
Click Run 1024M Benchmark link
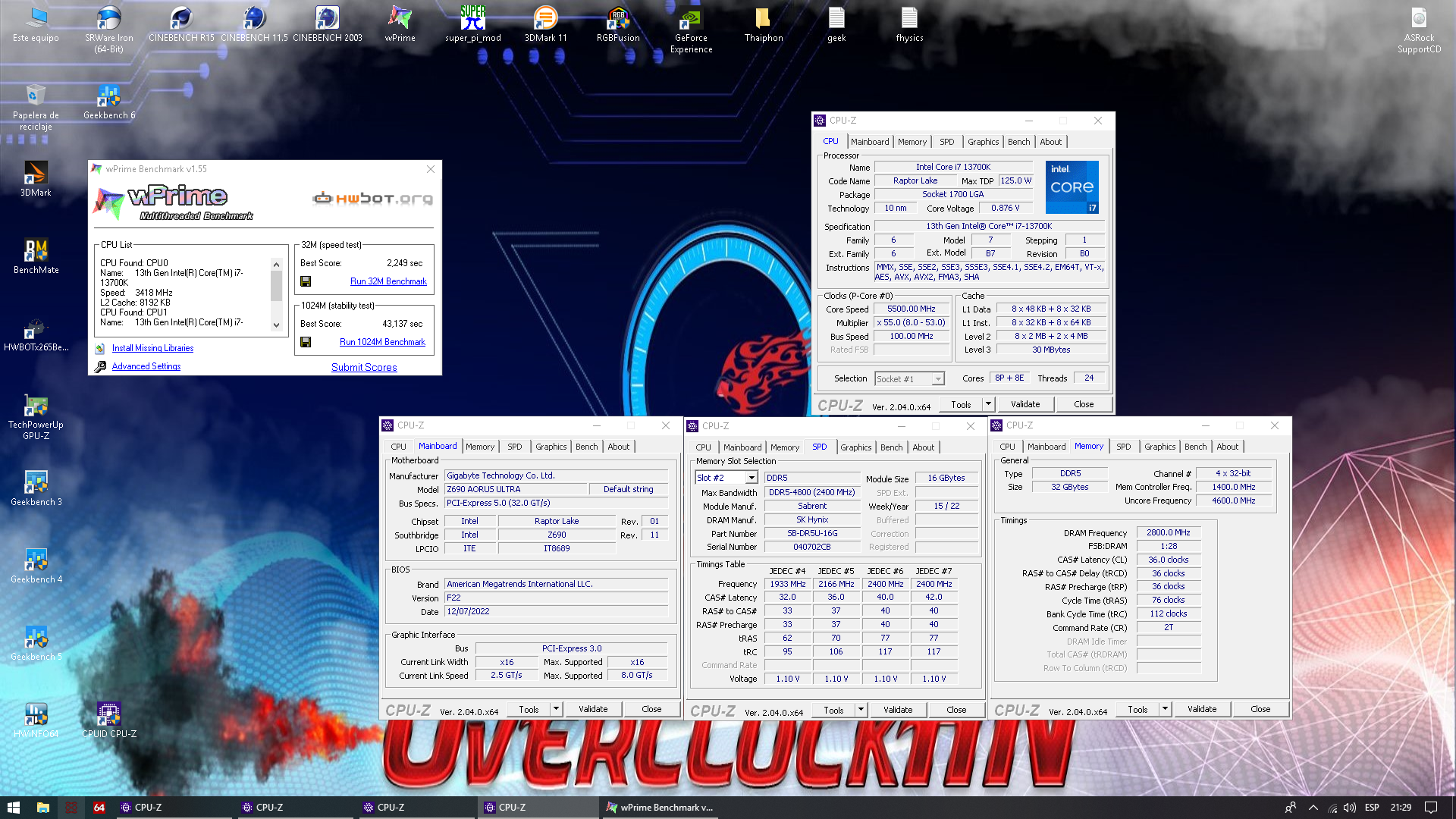(382, 342)
